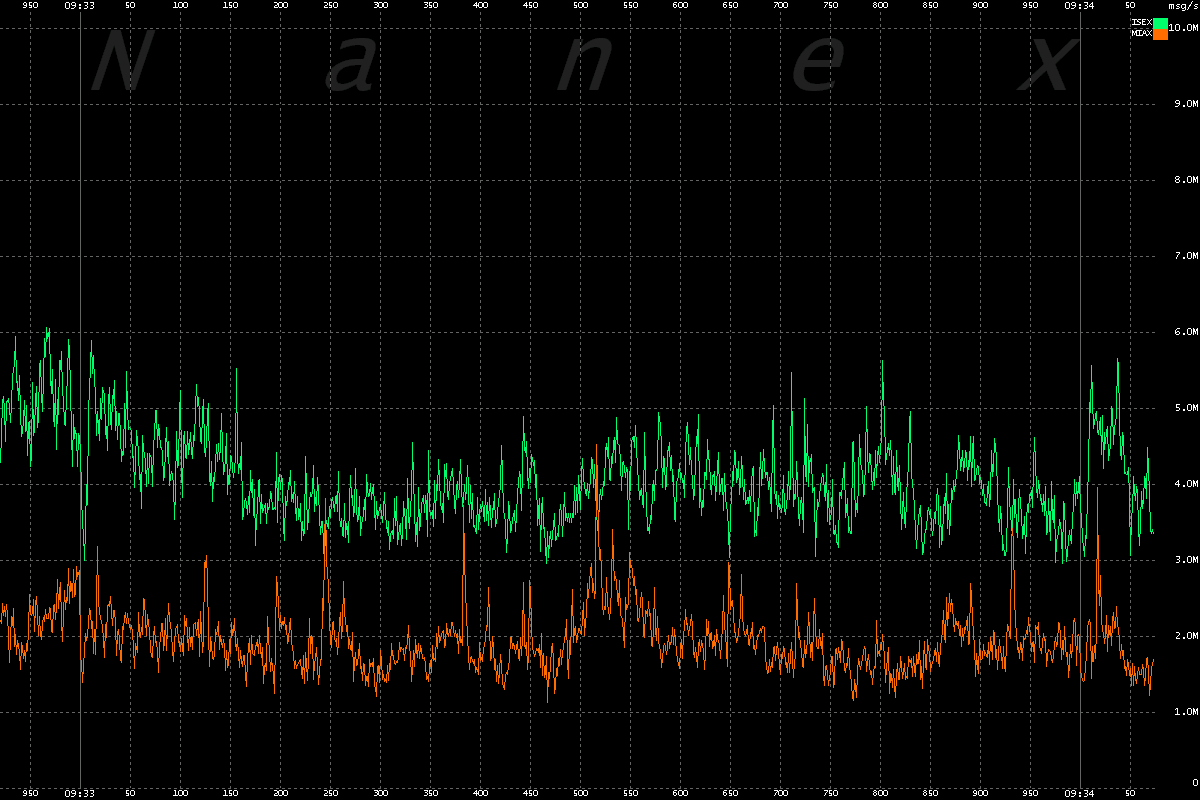The image size is (1200, 800).
Task: Click the 9.0M value on the y-axis
Action: (x=1186, y=104)
